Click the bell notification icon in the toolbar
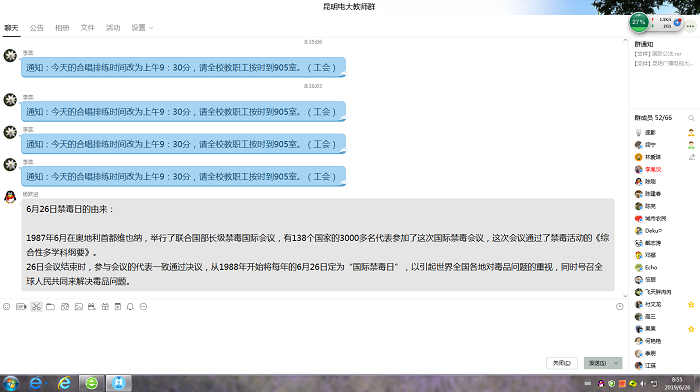 [130, 307]
